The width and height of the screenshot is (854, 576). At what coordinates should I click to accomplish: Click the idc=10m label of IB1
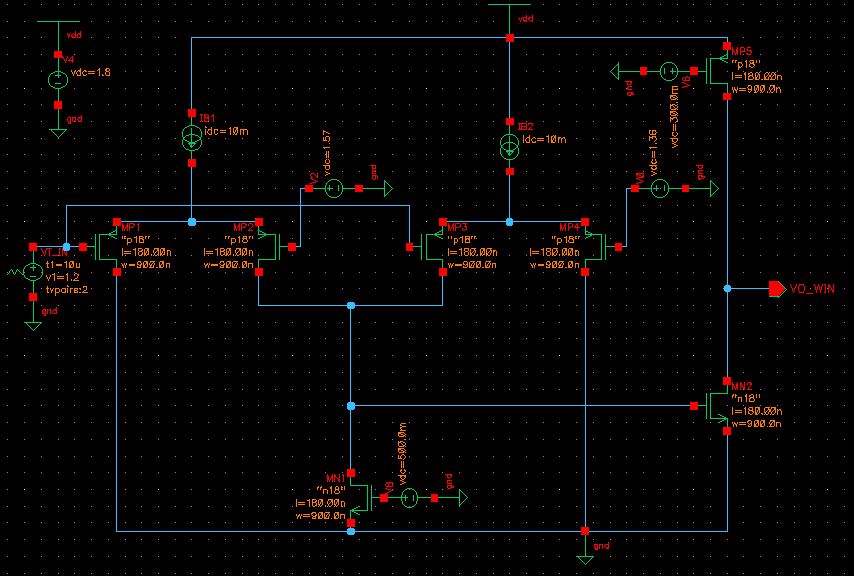(226, 131)
